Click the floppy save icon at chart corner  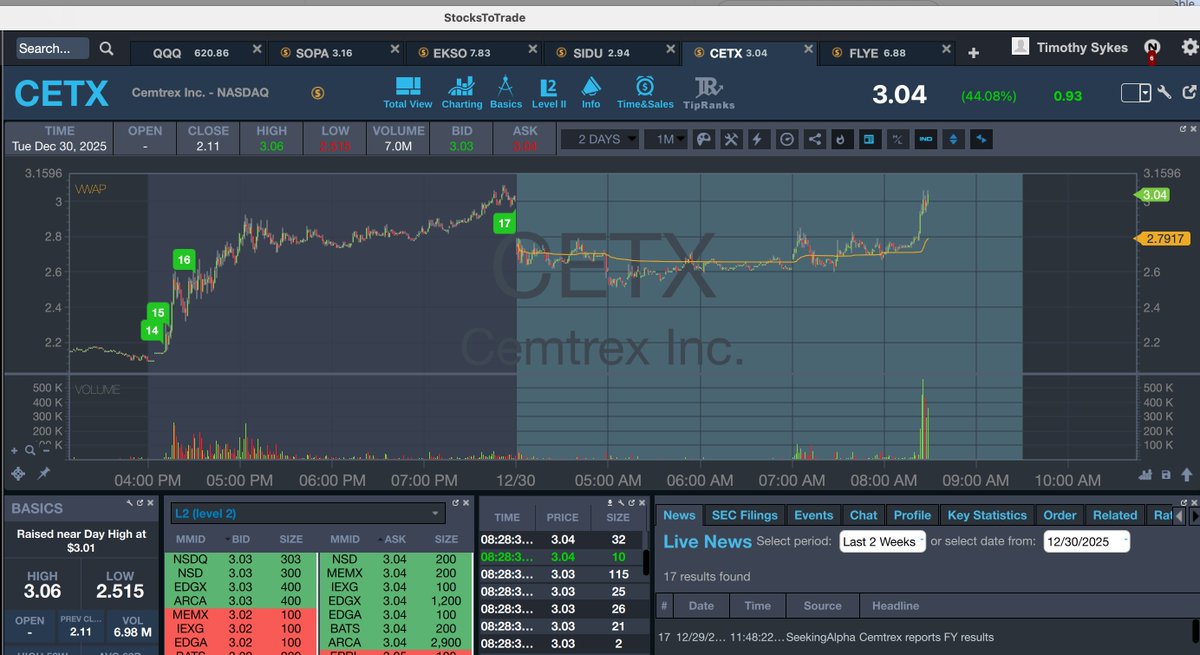point(1165,474)
